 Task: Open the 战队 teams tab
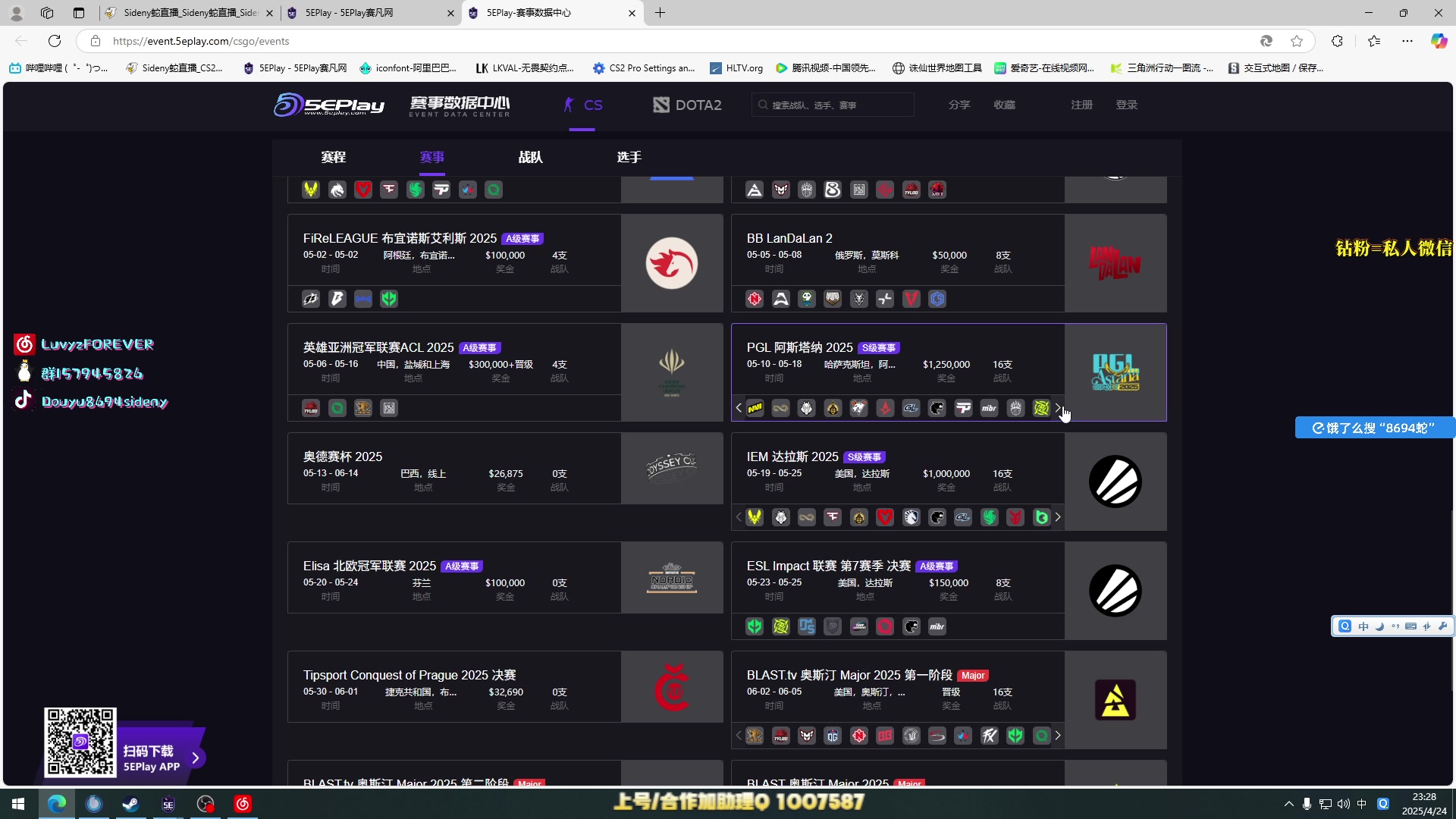(x=531, y=157)
